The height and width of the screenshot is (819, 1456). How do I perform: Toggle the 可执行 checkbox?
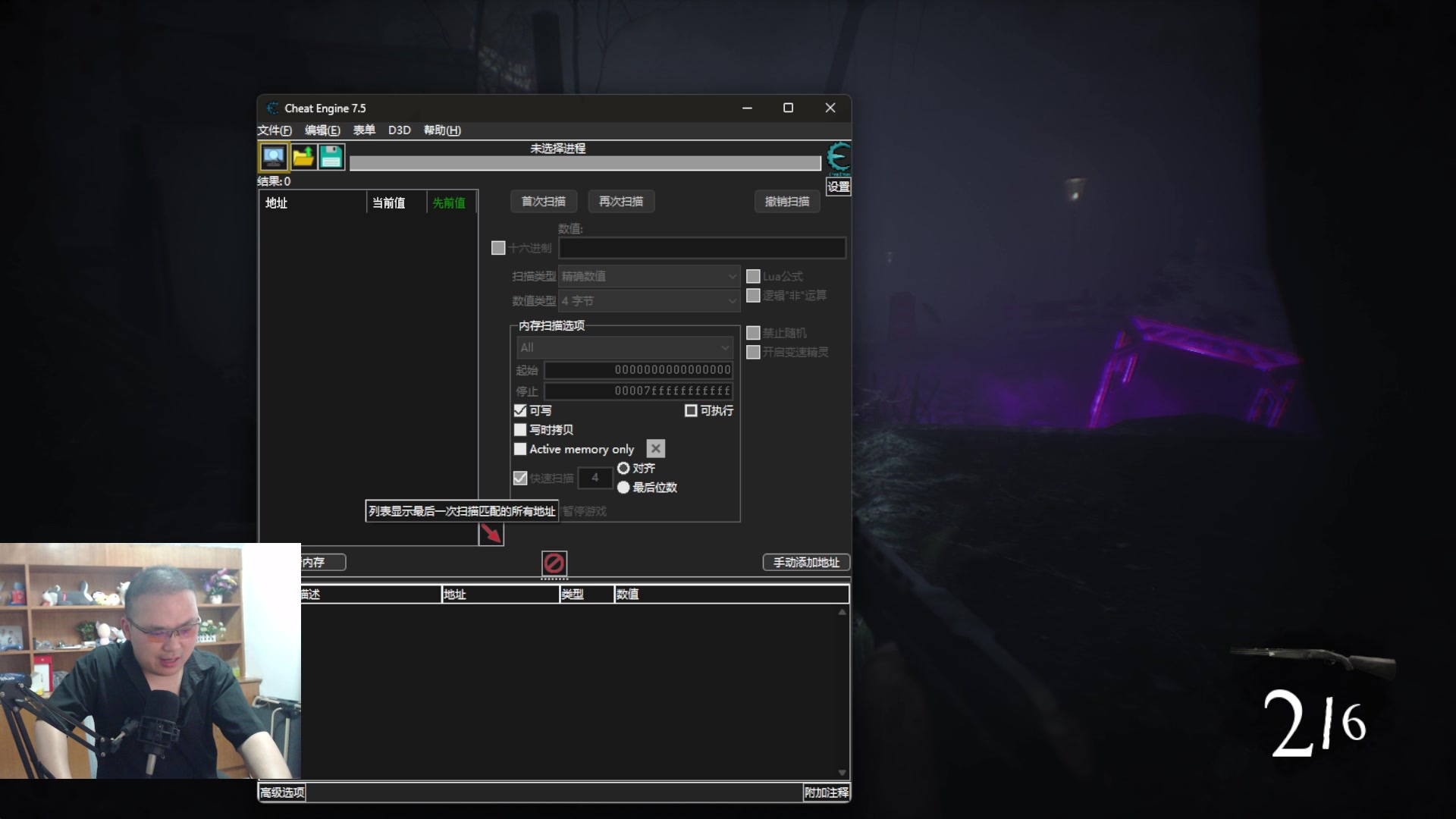point(691,411)
